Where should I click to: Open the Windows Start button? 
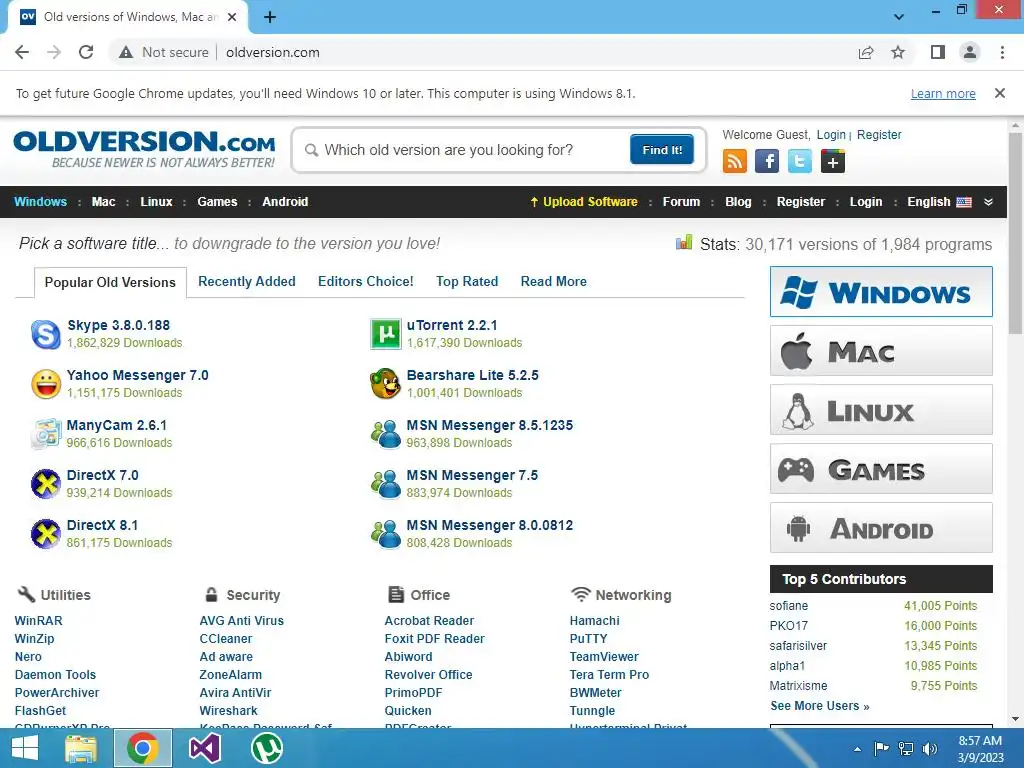click(25, 748)
